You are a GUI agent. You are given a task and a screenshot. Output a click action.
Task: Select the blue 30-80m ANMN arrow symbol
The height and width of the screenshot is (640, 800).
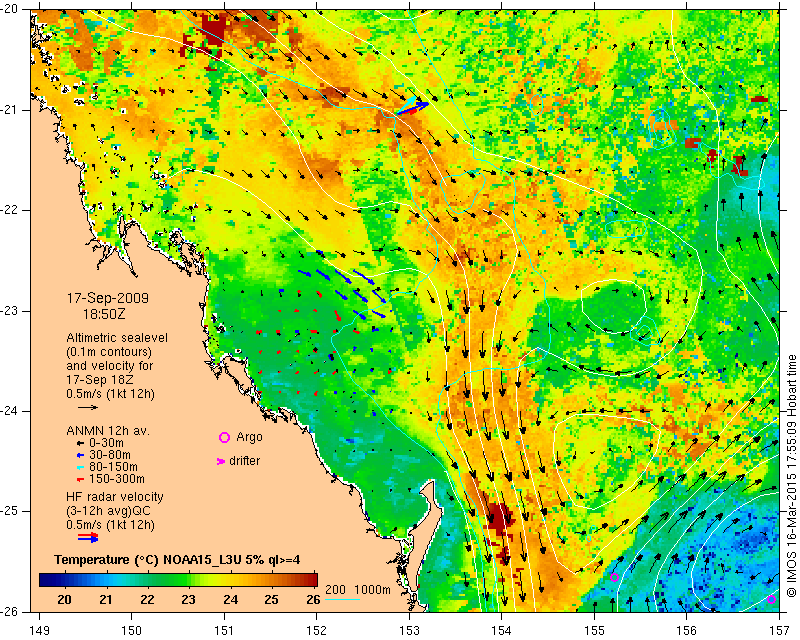(x=80, y=455)
